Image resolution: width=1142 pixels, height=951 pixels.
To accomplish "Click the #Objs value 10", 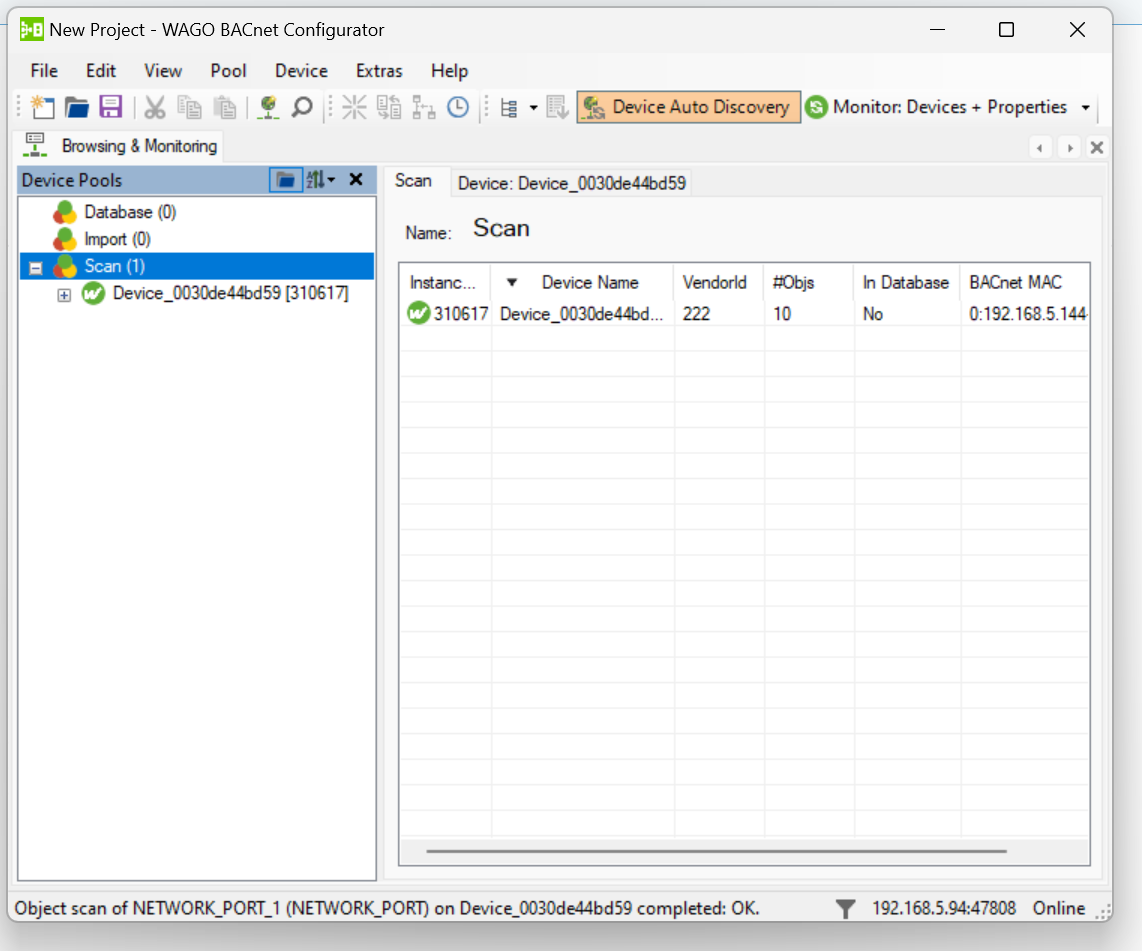I will (782, 314).
